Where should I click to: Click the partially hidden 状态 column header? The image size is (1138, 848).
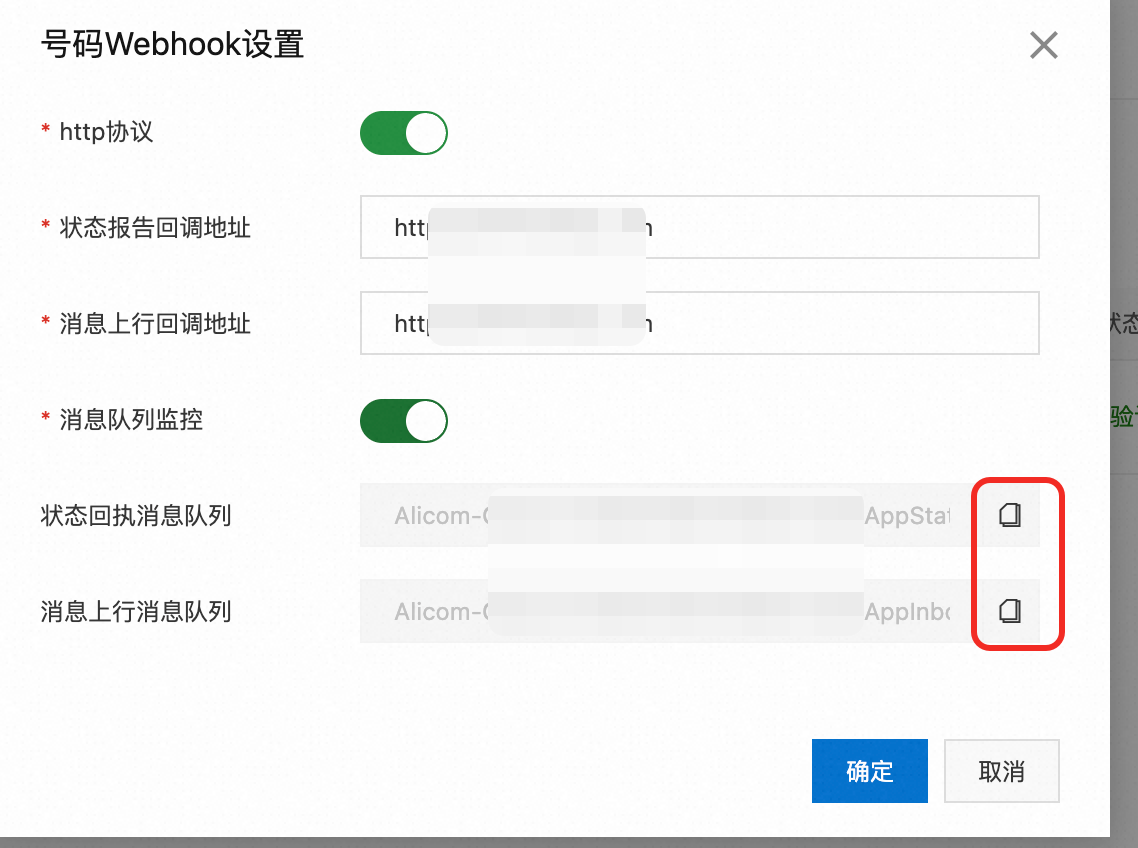coord(1123,323)
